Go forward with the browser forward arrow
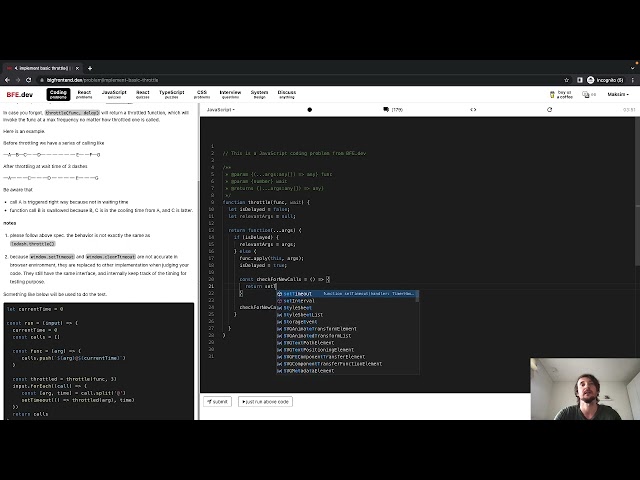The image size is (640, 480). click(18, 80)
